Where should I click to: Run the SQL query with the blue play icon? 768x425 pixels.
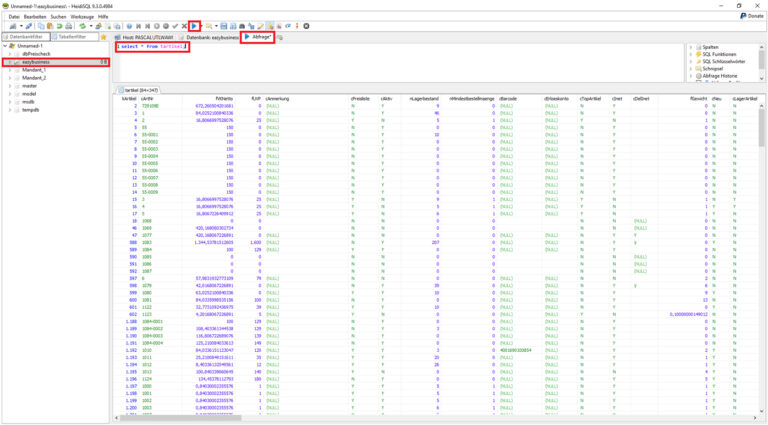click(194, 26)
